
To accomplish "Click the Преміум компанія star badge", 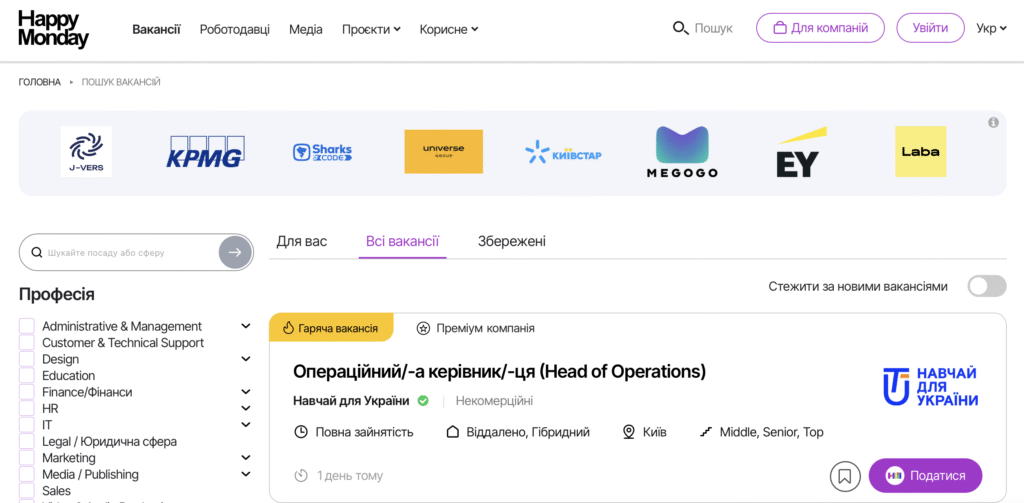I will (476, 328).
